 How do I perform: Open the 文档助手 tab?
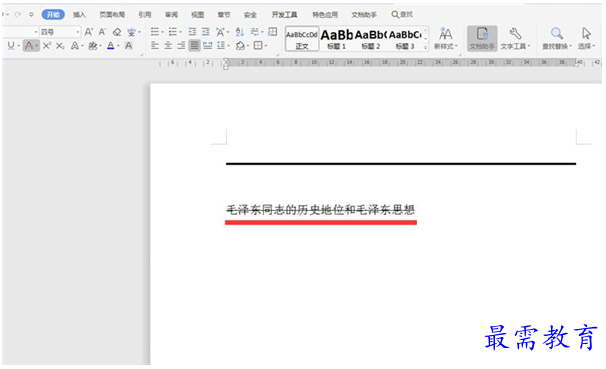364,15
